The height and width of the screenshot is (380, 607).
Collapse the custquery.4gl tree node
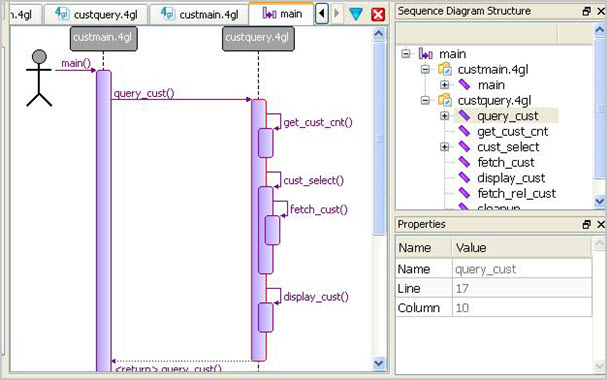425,100
